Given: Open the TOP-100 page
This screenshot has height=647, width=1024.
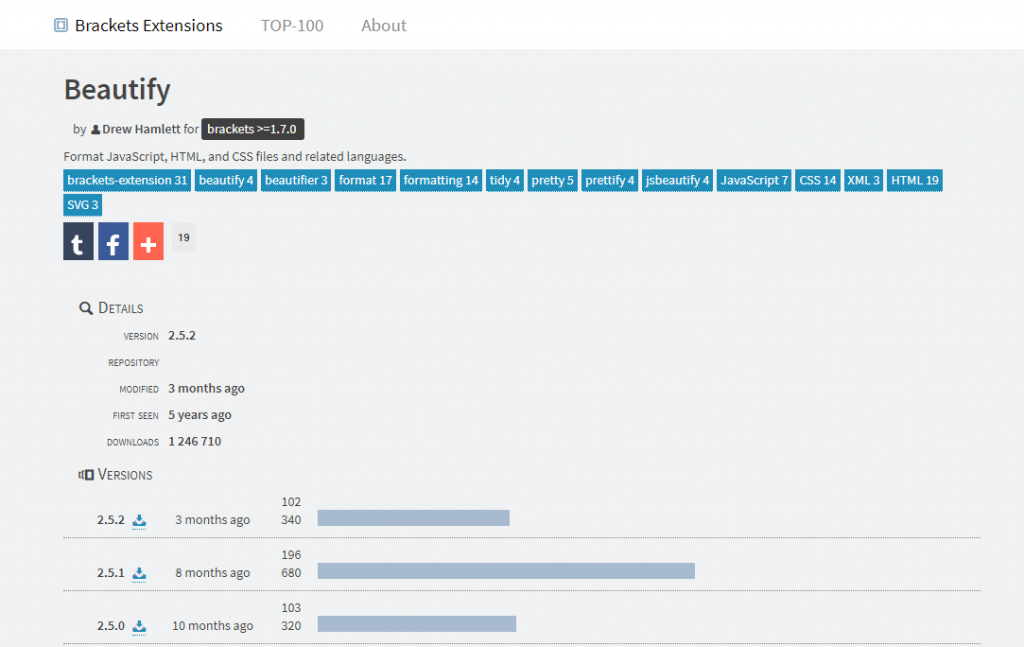Looking at the screenshot, I should pos(292,25).
